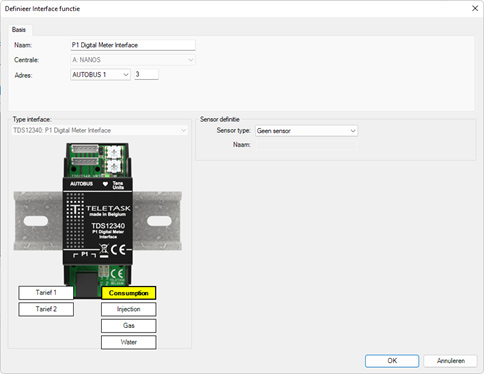The width and height of the screenshot is (484, 374).
Task: Click the Naam text field for the P1 interface
Action: (x=133, y=45)
